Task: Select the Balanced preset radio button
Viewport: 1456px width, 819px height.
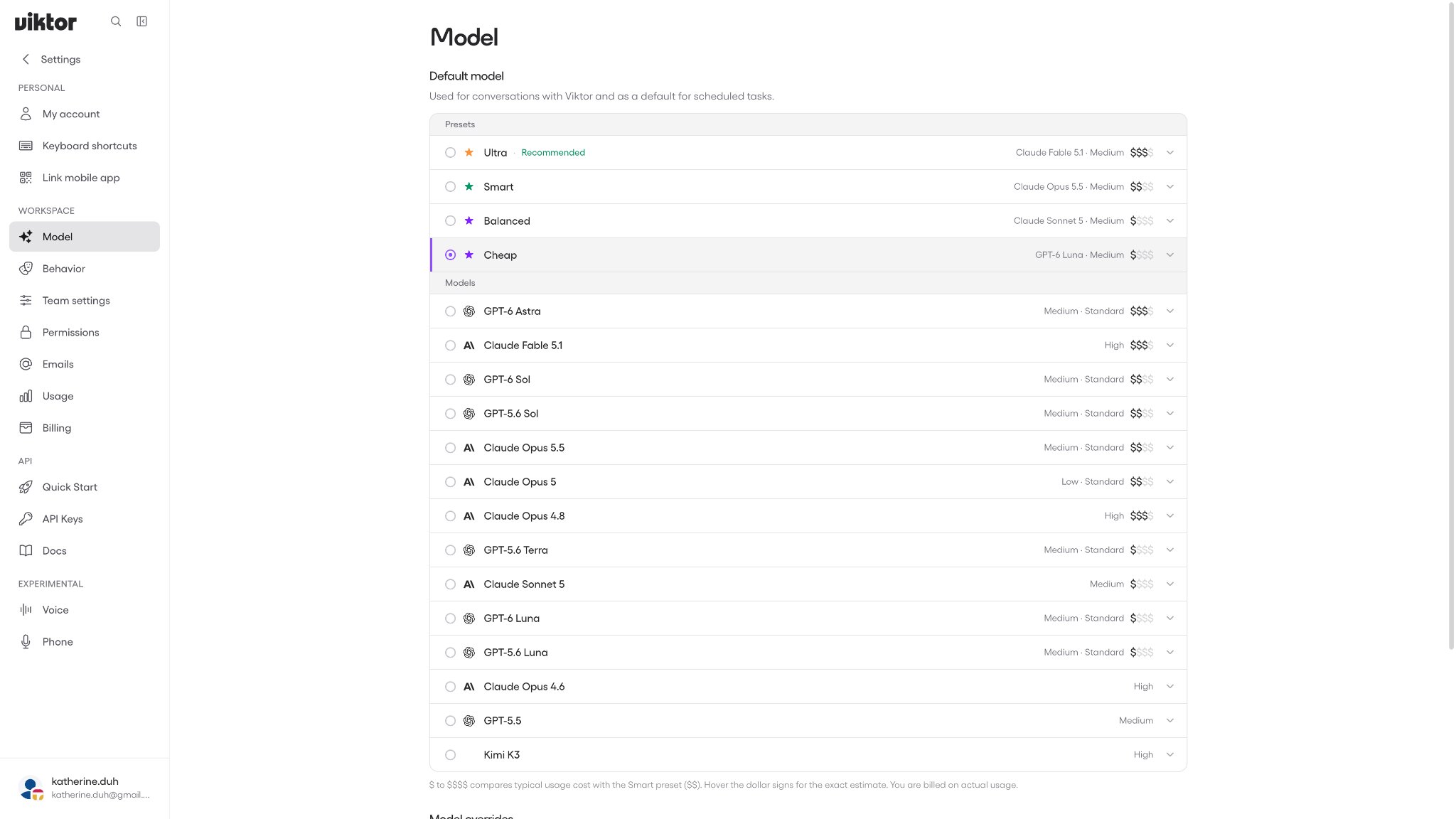Action: (x=451, y=220)
